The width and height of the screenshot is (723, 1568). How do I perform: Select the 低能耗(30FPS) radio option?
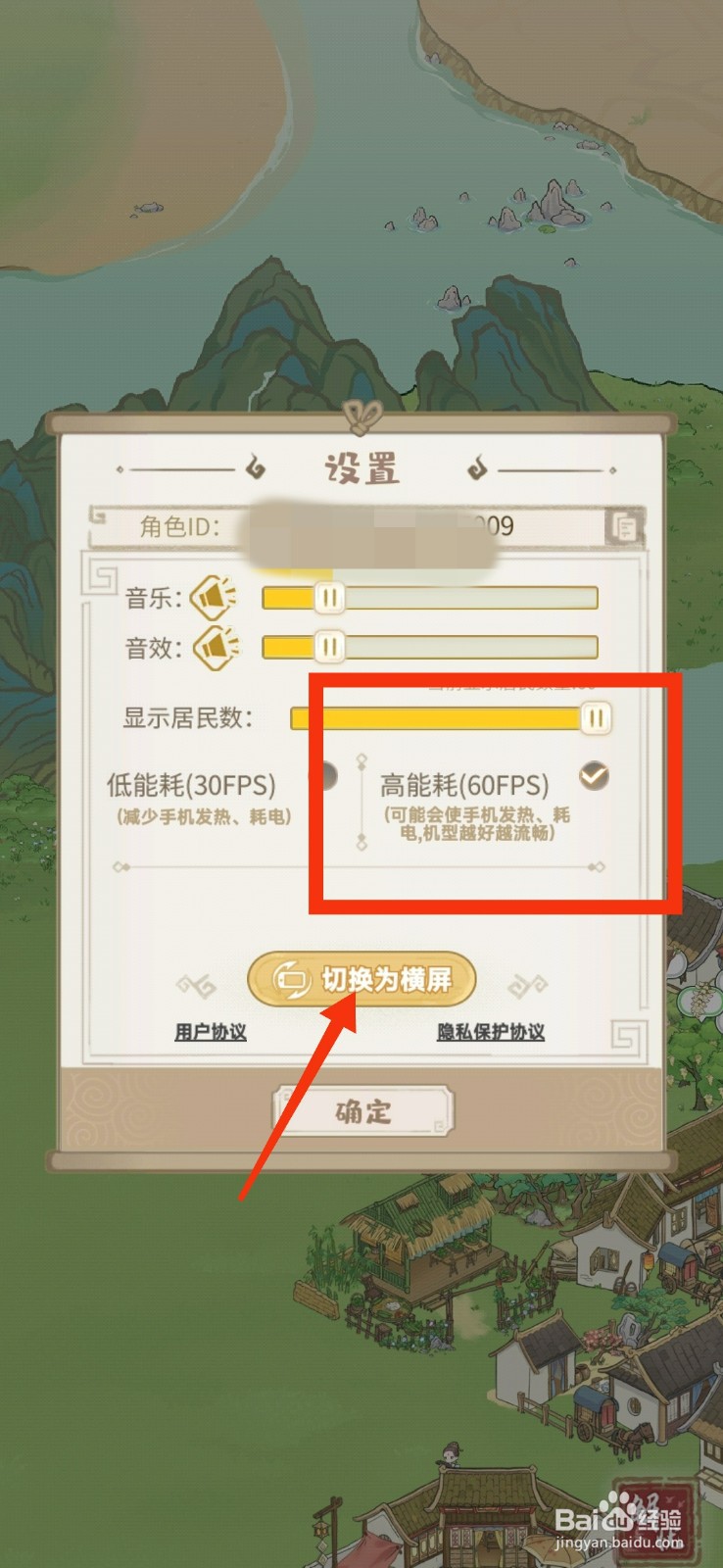323,775
